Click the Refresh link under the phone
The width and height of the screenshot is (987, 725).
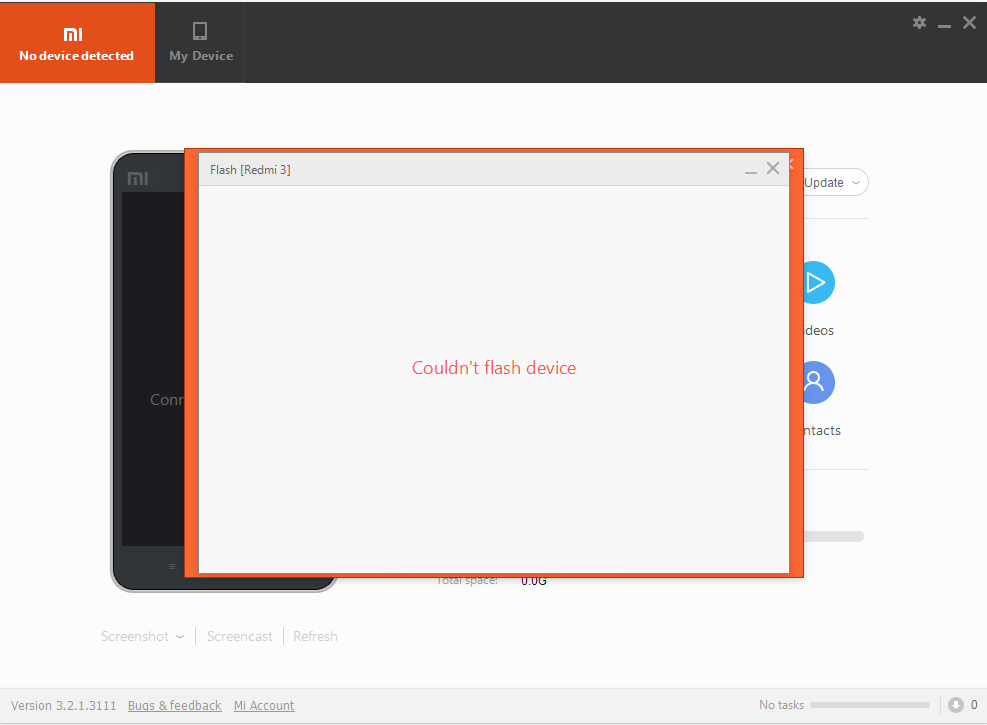coord(315,636)
